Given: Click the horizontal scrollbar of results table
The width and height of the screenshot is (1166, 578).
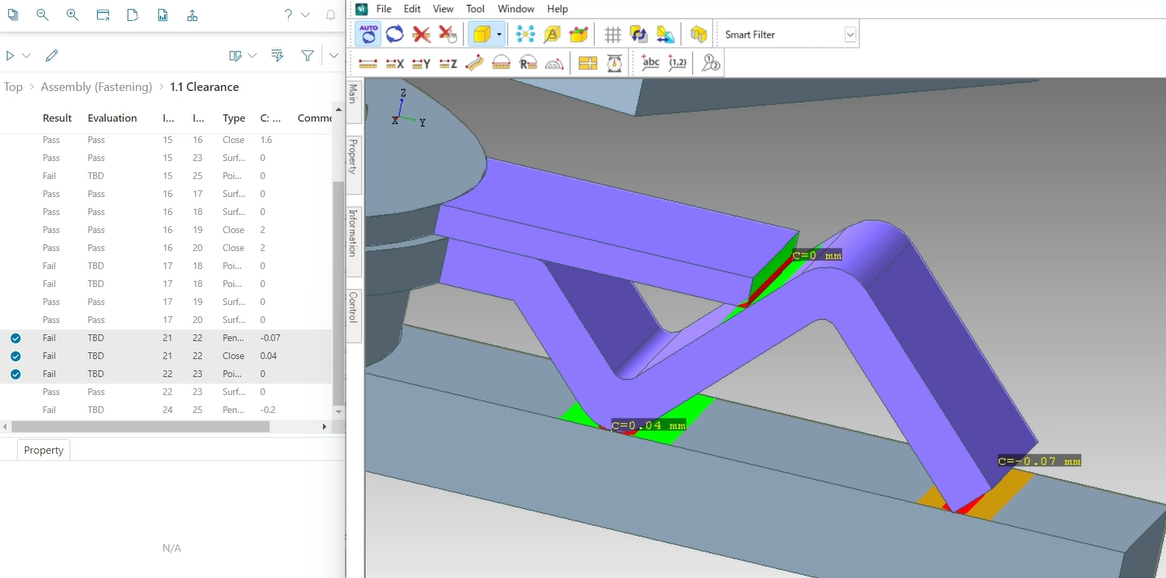Looking at the screenshot, I should pyautogui.click(x=141, y=427).
